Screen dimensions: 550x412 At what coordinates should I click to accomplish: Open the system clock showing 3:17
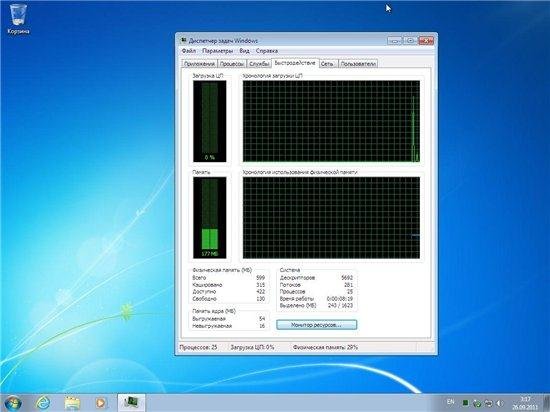pyautogui.click(x=525, y=403)
